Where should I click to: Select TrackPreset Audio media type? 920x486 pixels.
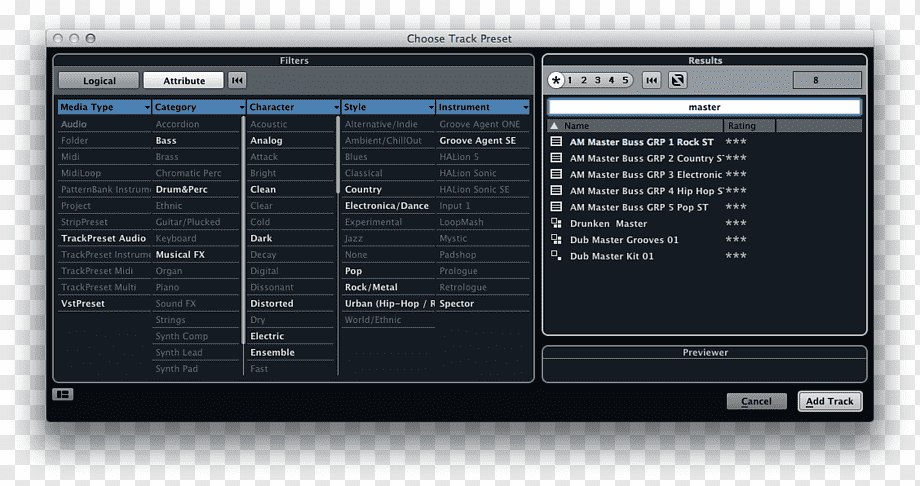point(103,238)
